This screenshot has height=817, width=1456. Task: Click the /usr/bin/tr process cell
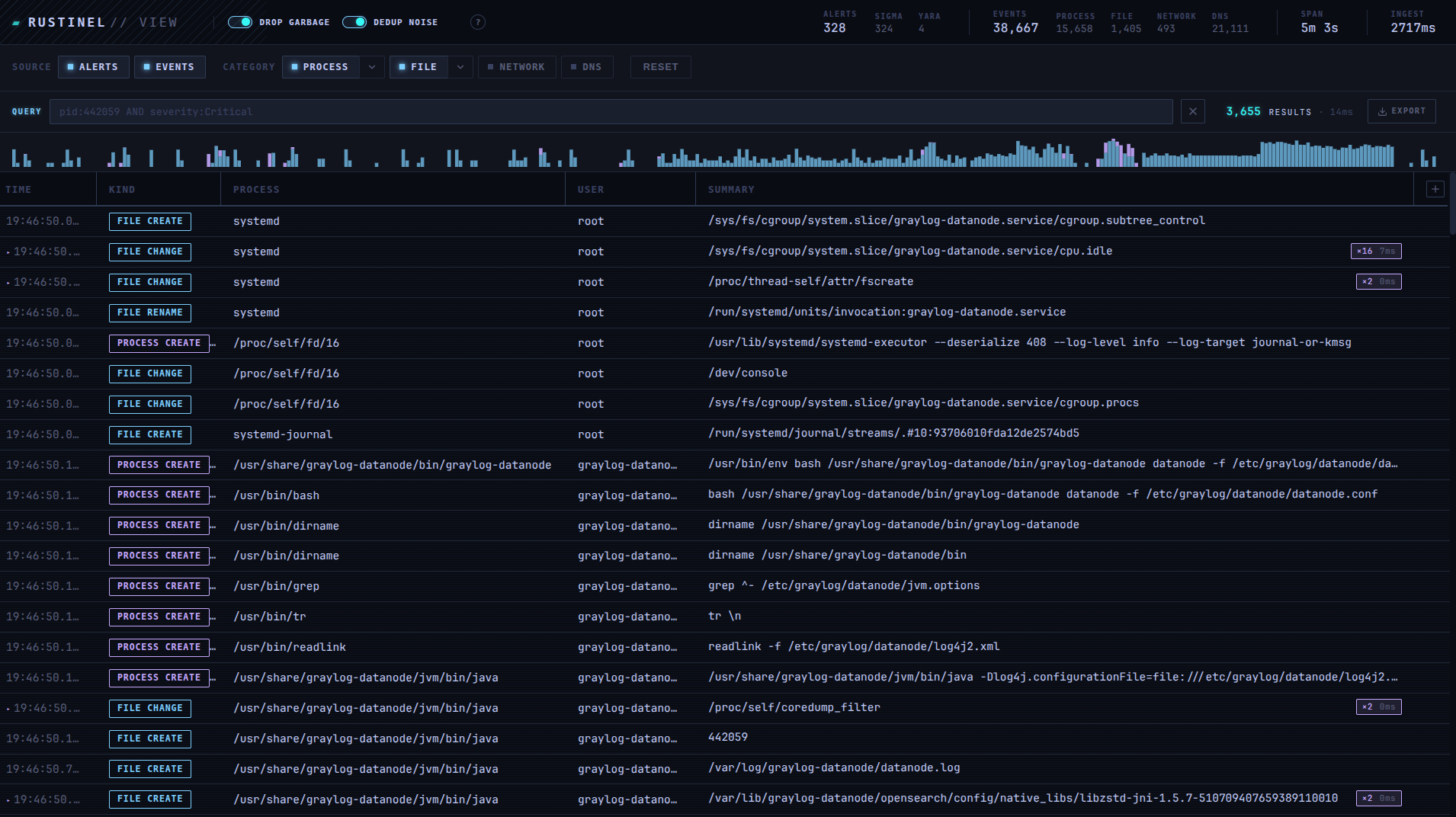click(269, 617)
